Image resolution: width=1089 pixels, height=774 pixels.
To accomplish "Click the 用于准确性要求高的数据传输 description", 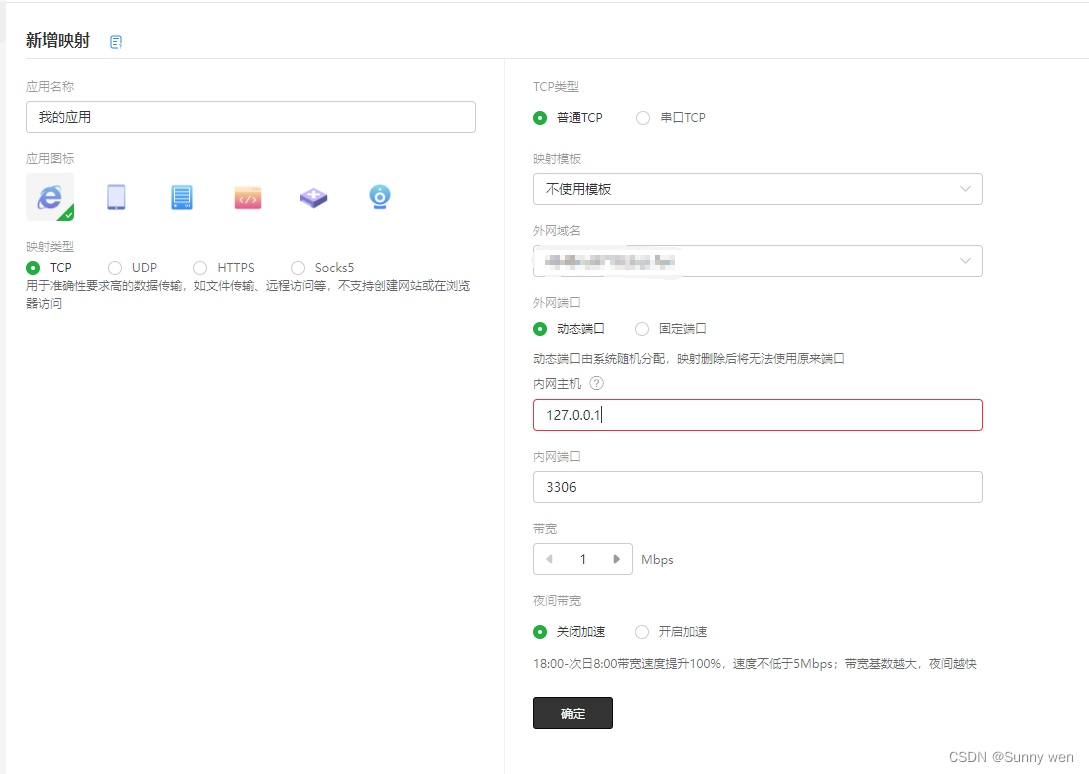I will (x=248, y=295).
